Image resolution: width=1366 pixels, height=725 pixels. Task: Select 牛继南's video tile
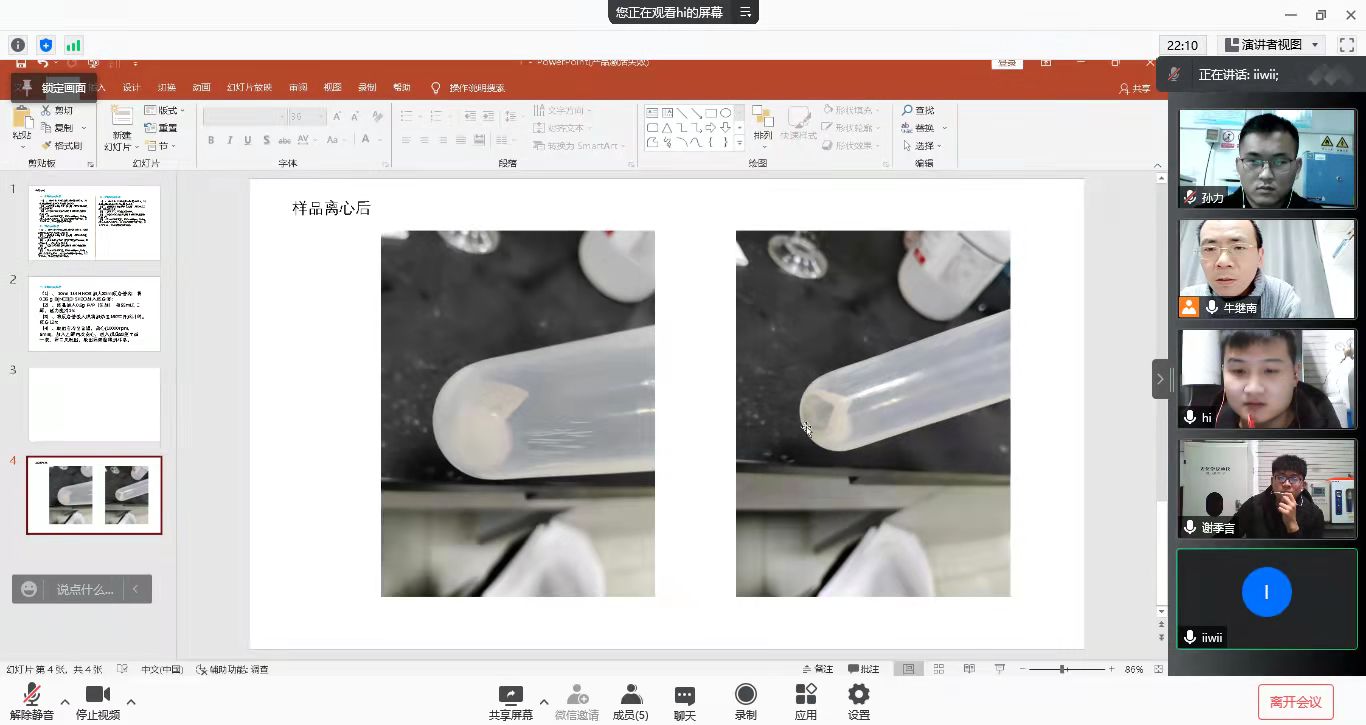point(1267,268)
